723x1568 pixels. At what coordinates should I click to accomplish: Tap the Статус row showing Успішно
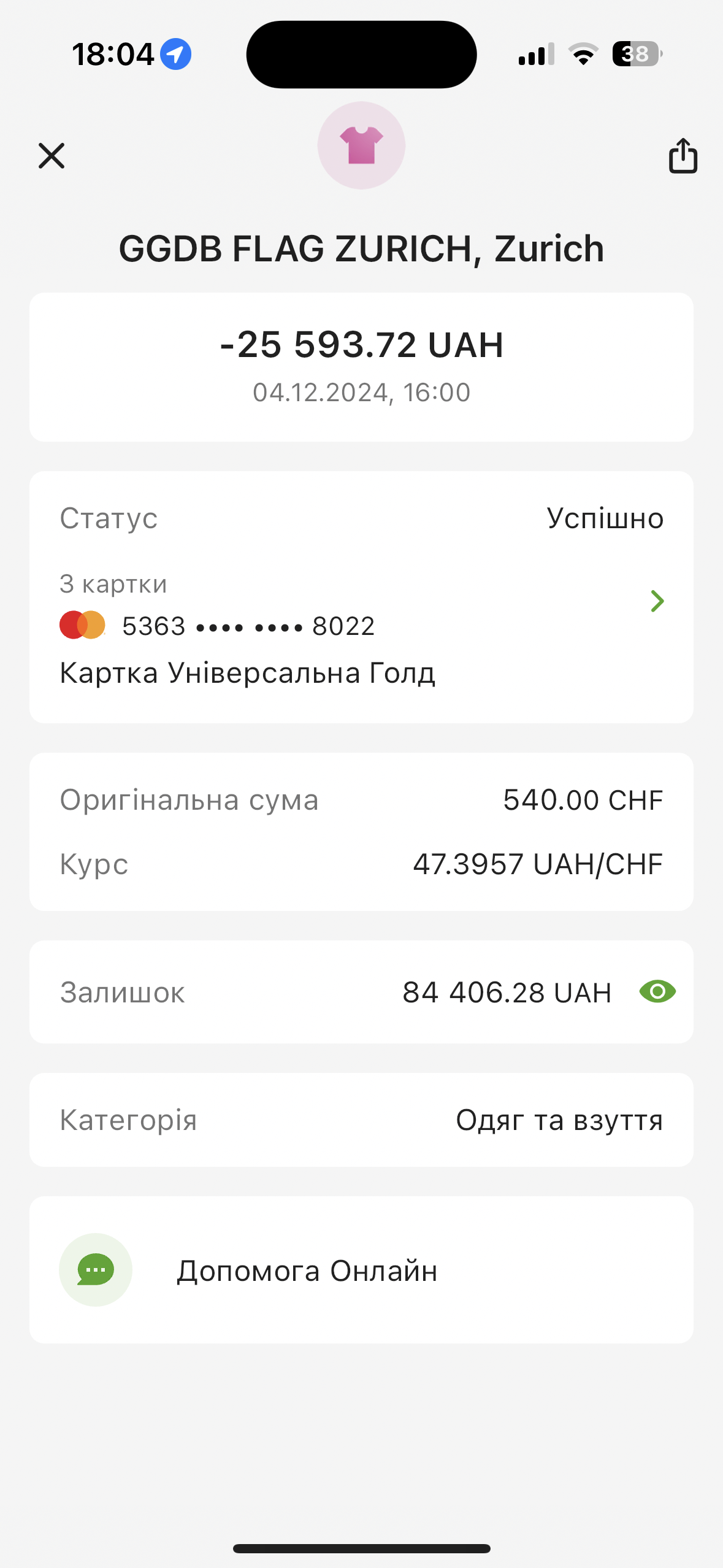point(361,518)
